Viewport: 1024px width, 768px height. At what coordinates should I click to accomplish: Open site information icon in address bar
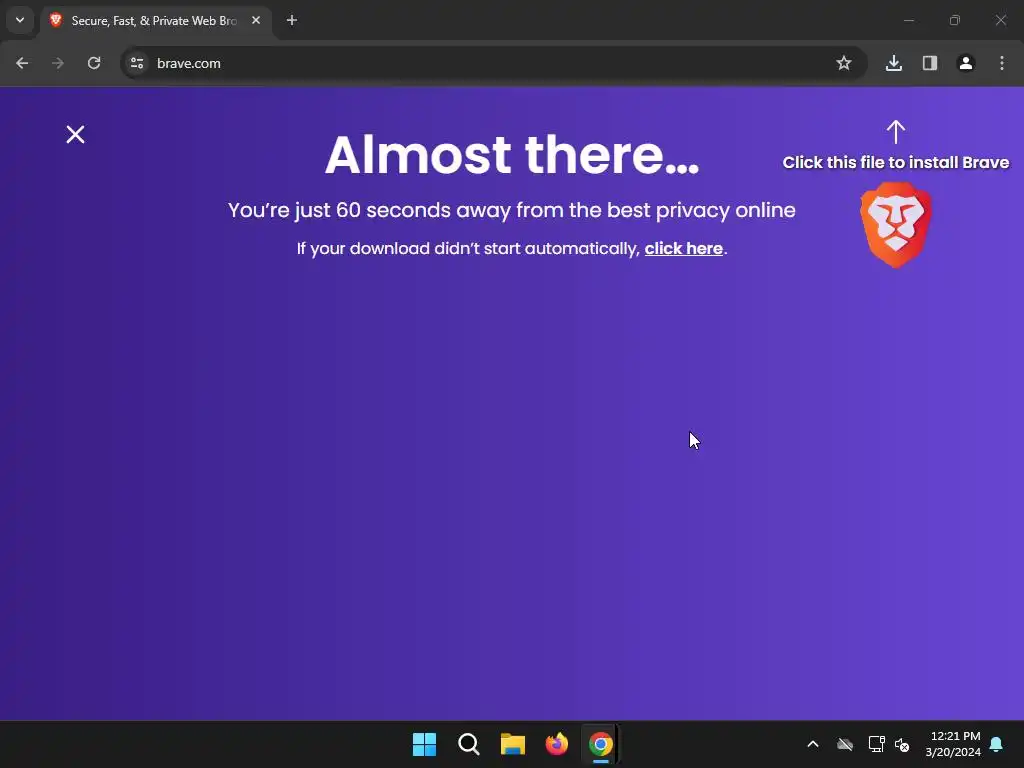click(137, 63)
